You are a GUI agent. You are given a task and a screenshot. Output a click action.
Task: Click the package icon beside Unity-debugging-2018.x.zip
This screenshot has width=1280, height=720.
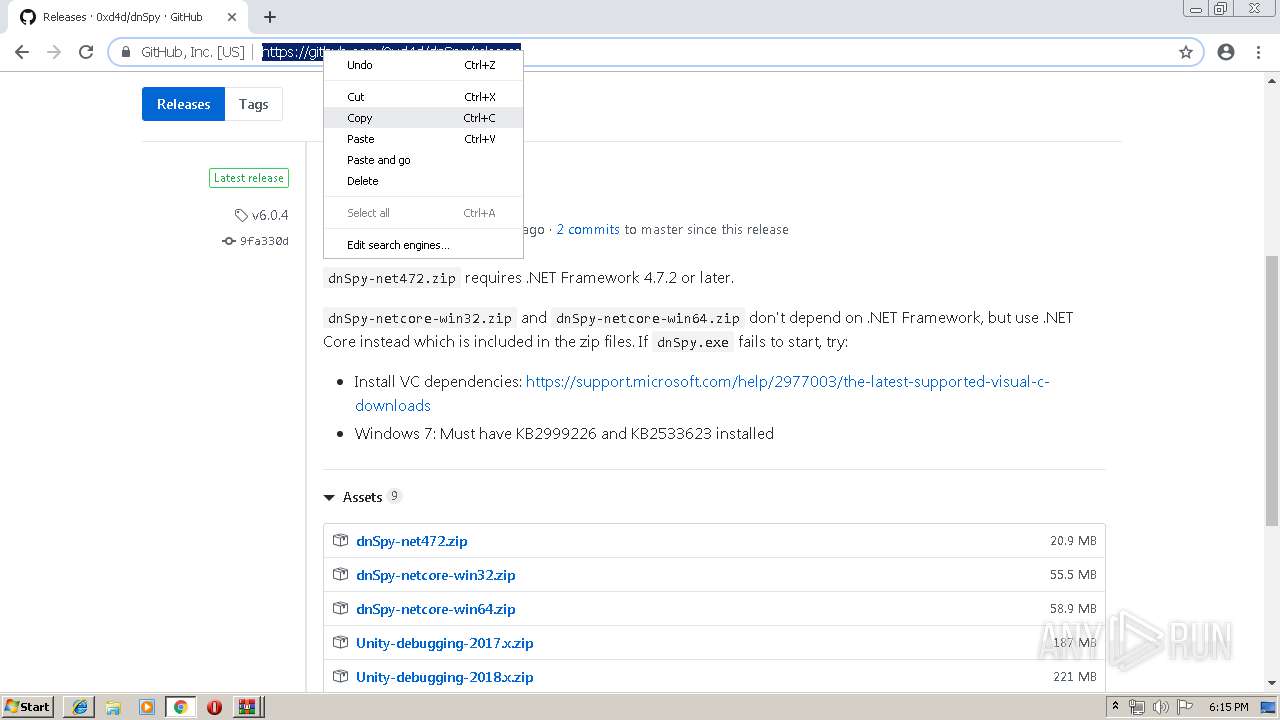point(340,676)
